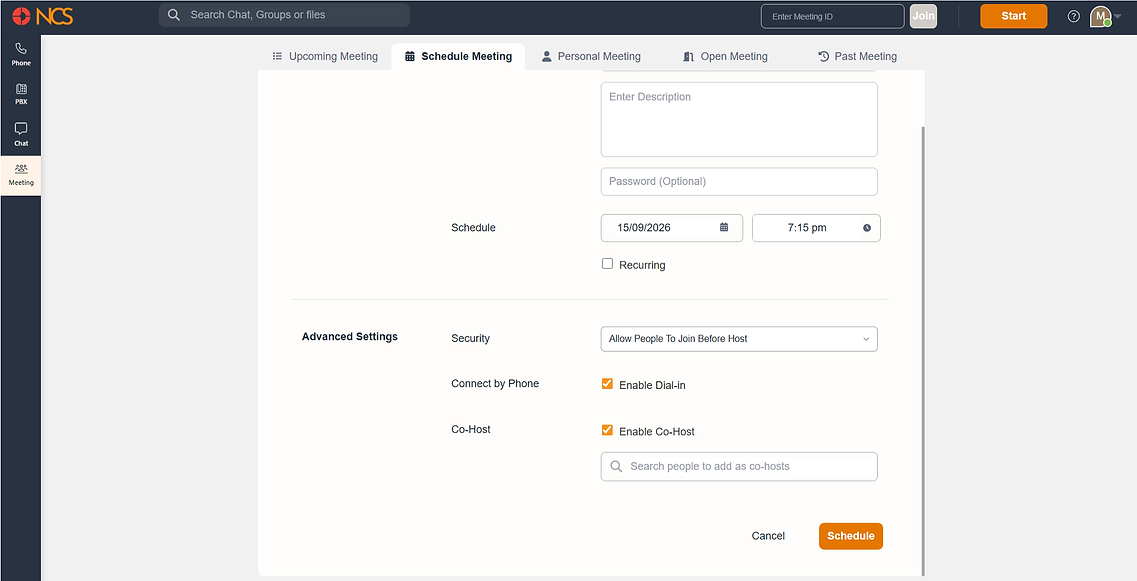Click the Cancel link
This screenshot has height=581, width=1137.
(768, 536)
